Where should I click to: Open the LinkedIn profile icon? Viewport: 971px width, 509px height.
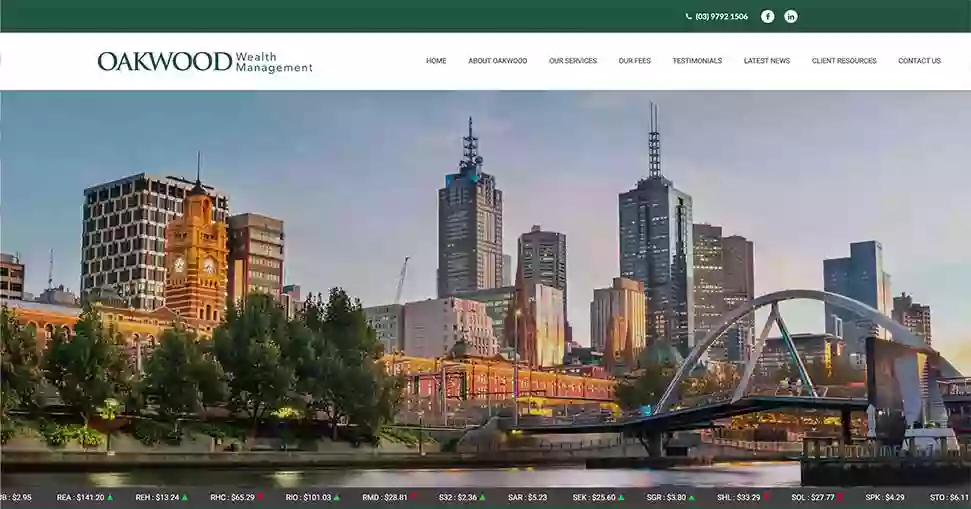[791, 16]
